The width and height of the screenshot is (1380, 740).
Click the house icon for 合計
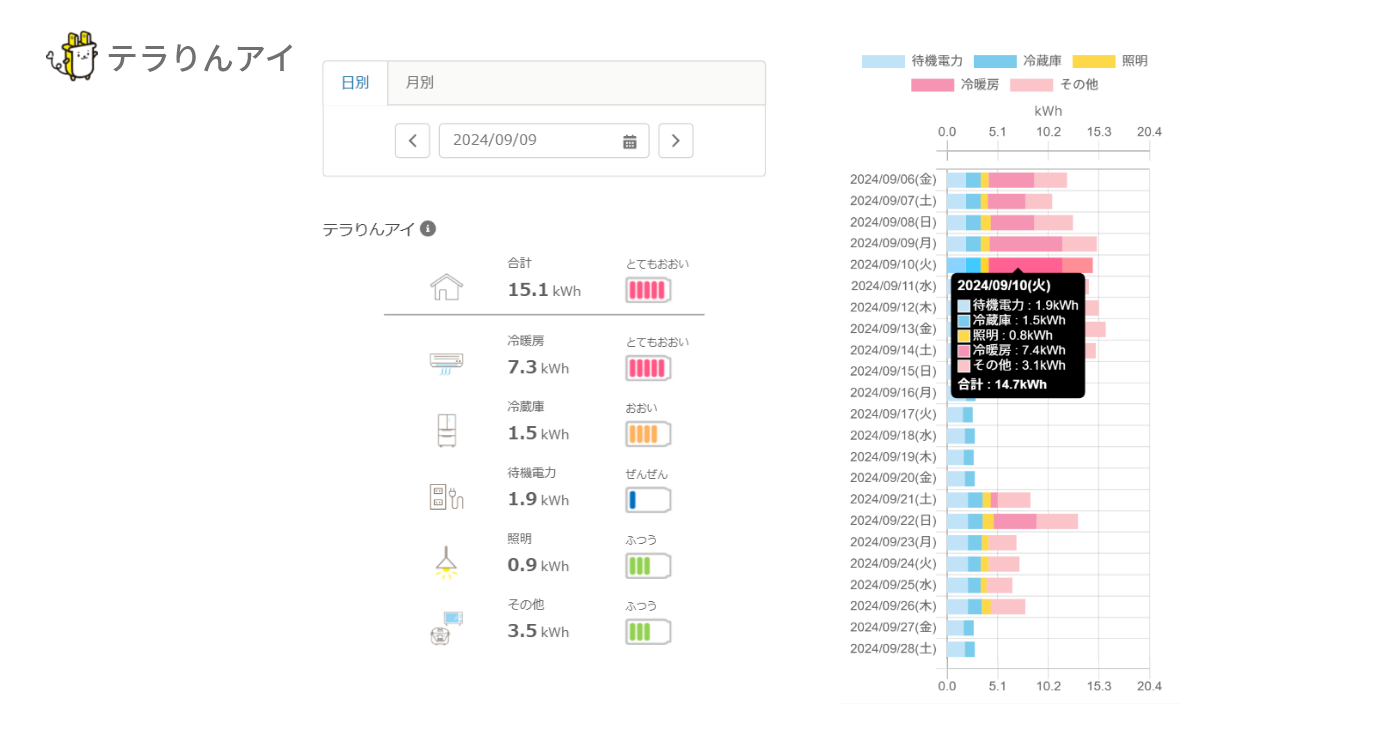[446, 287]
